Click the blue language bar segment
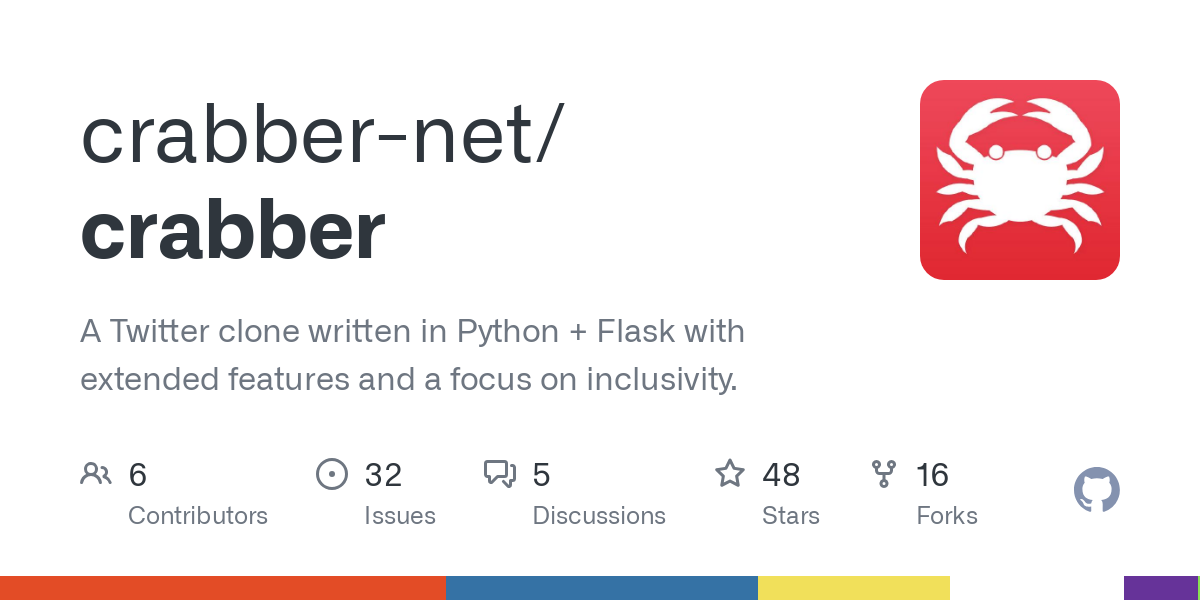Image resolution: width=1200 pixels, height=600 pixels. tap(601, 588)
